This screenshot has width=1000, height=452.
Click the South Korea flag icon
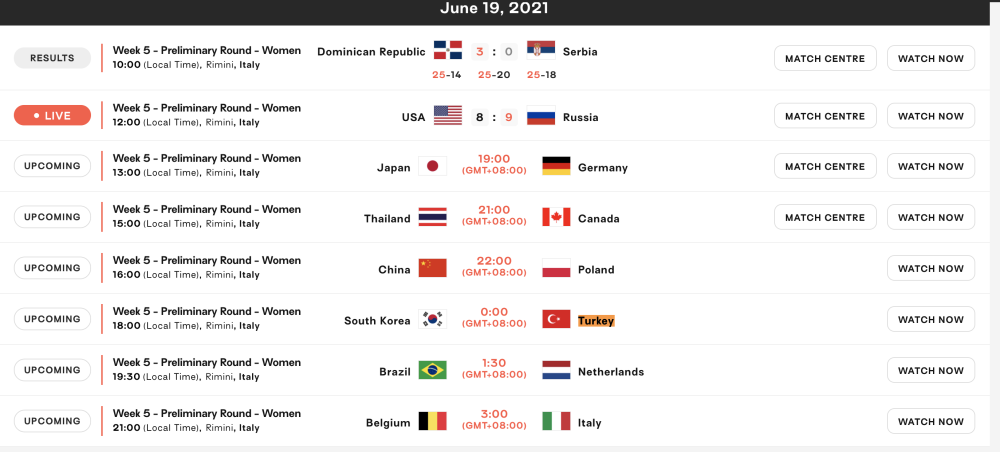coord(432,319)
